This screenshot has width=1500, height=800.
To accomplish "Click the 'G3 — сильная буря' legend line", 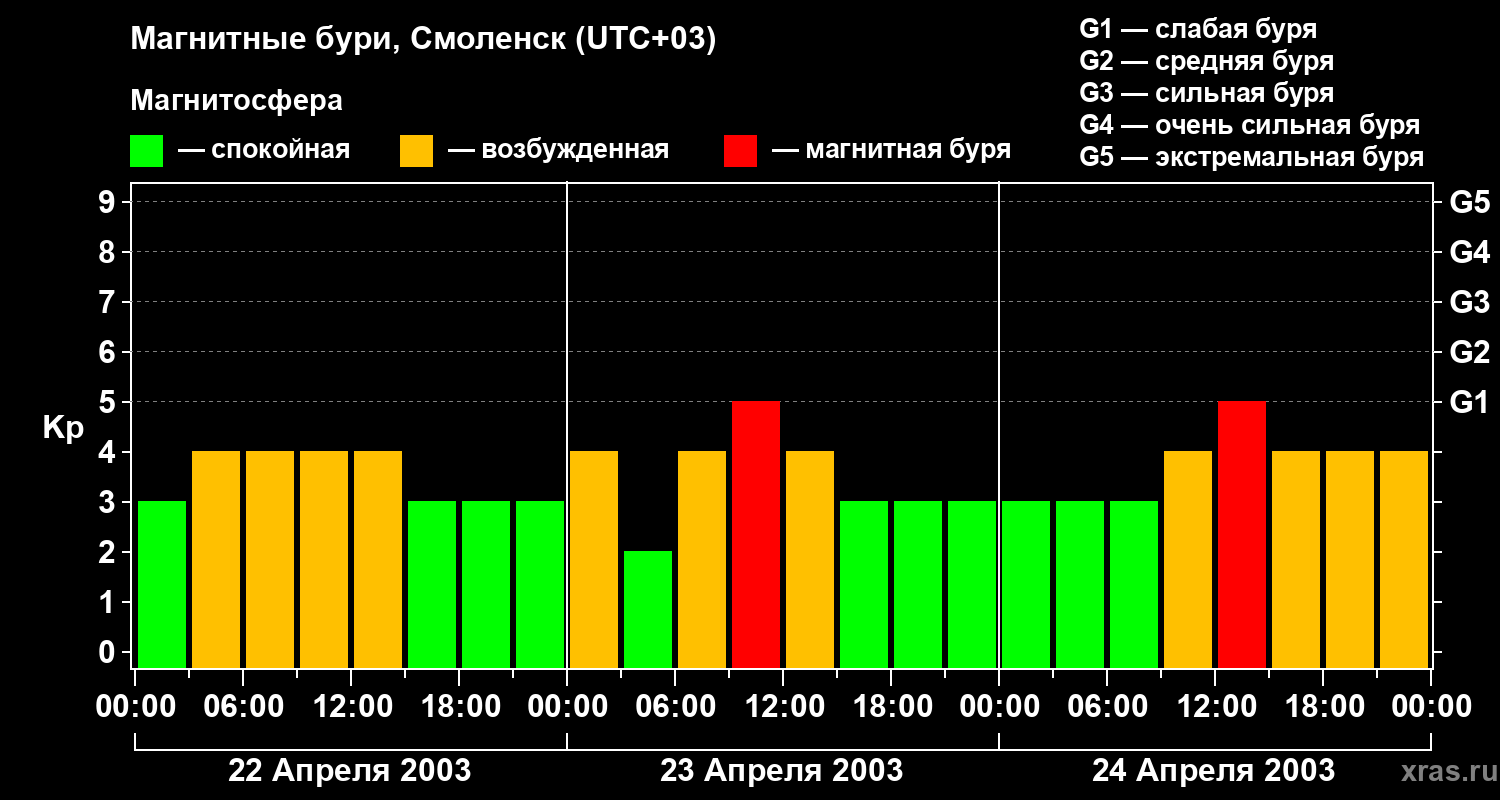I will (x=1207, y=93).
